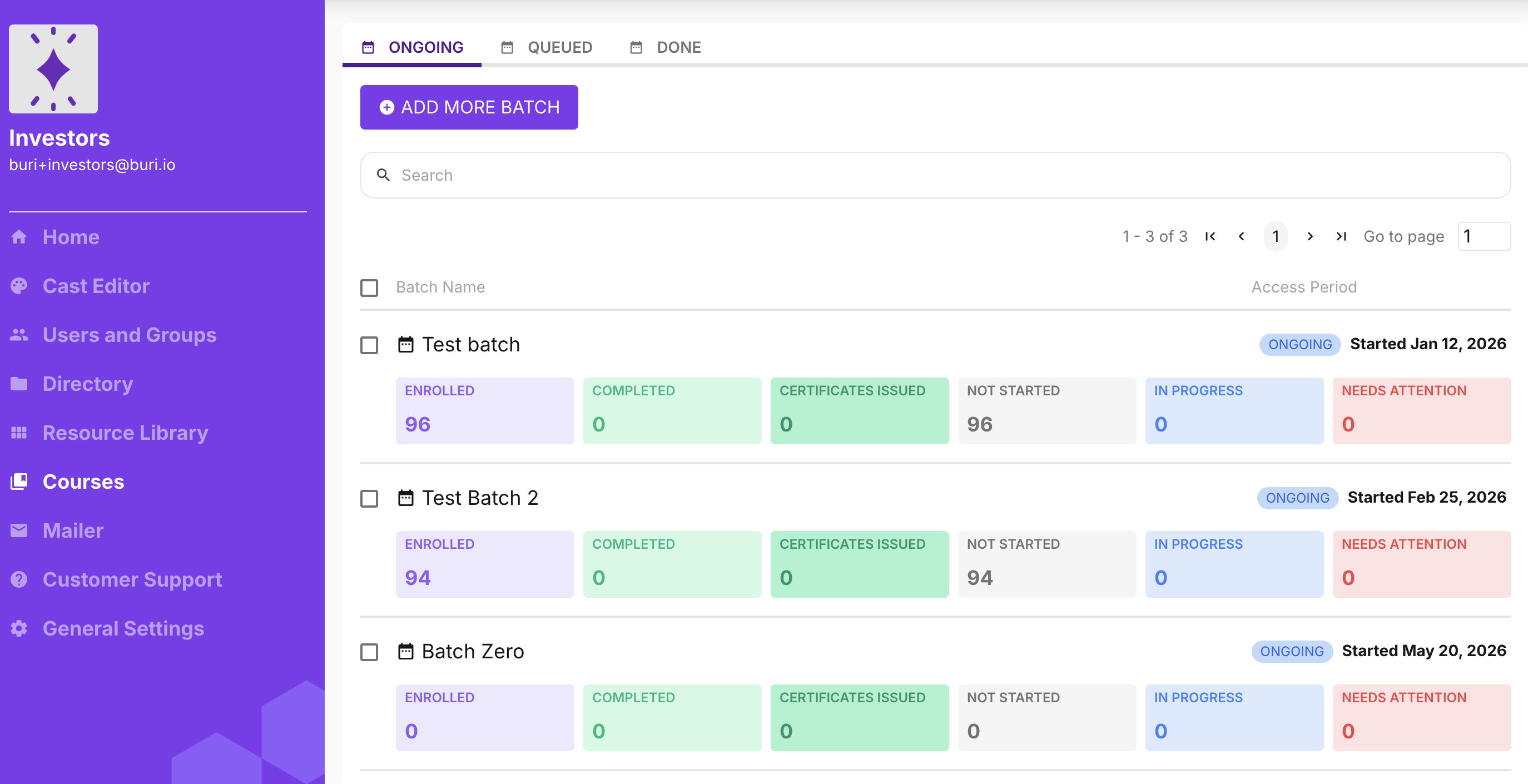Screen dimensions: 1528x784
Task: Click the Investors logo thumbnail
Action: (x=53, y=69)
